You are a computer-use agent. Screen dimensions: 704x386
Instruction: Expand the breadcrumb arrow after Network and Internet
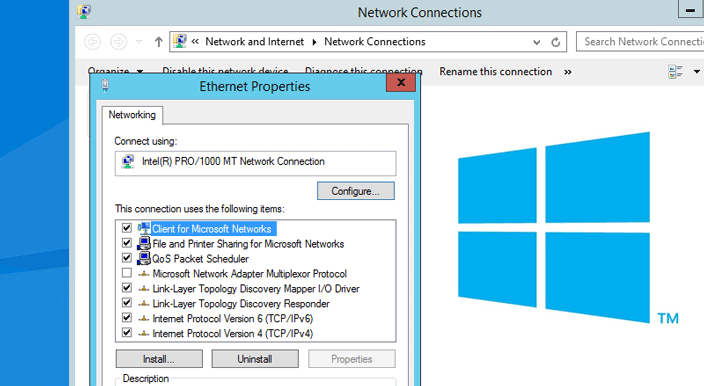(314, 42)
